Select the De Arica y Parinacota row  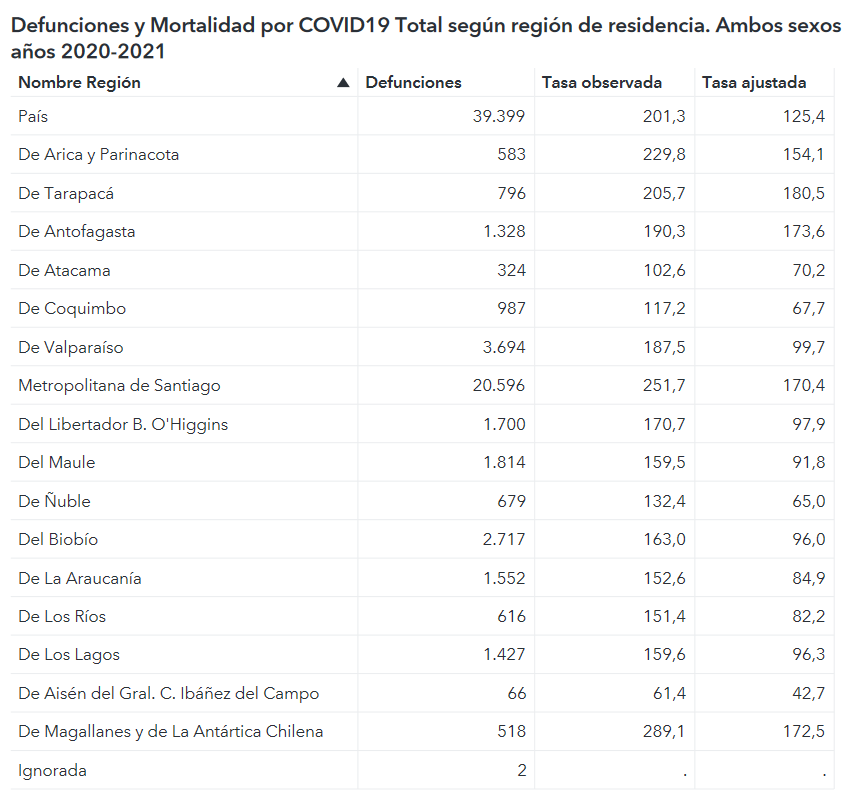tap(99, 155)
